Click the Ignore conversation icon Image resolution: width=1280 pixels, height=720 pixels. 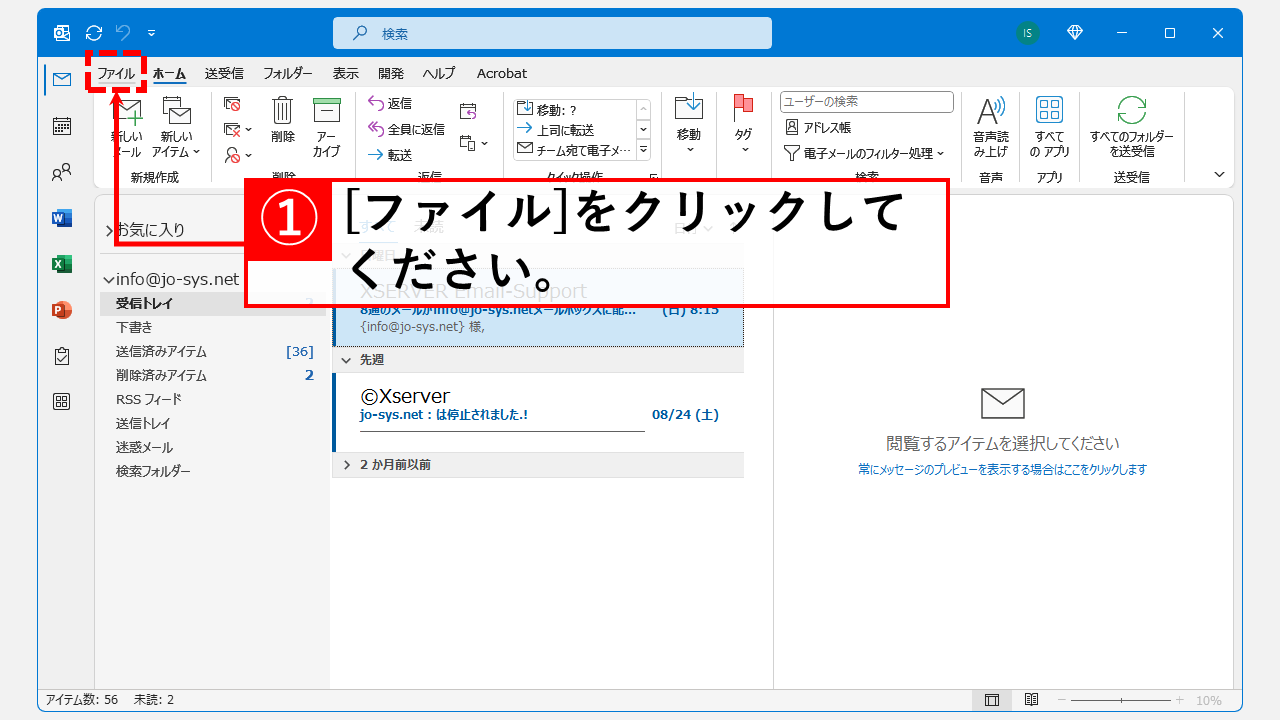pyautogui.click(x=232, y=103)
